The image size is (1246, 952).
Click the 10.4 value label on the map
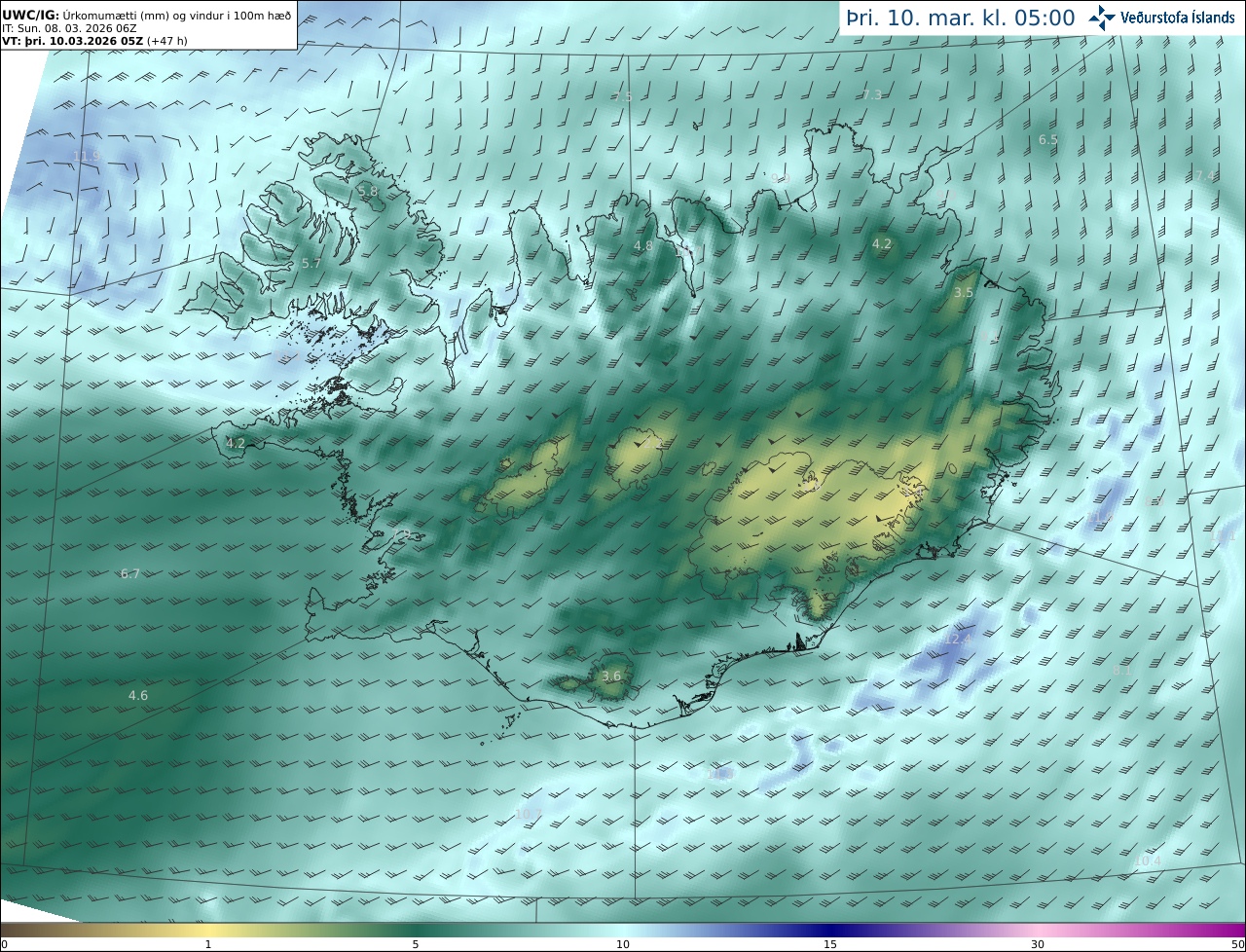[x=1148, y=861]
